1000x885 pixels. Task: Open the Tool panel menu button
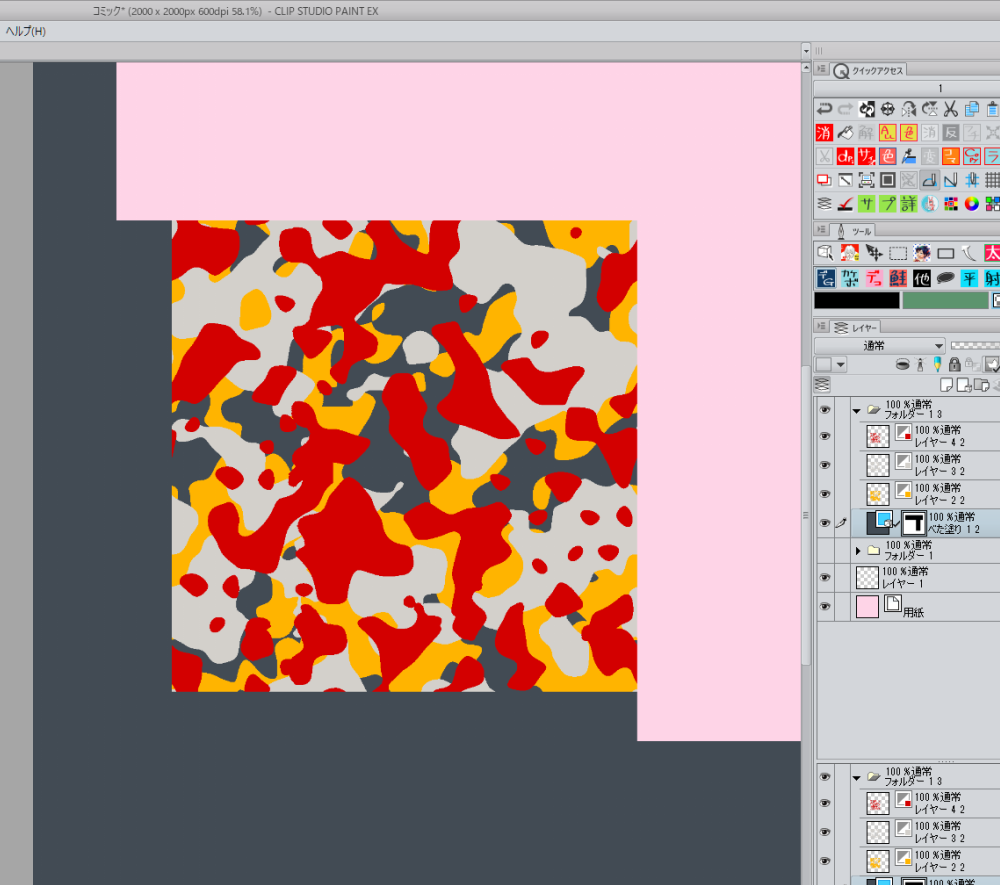tap(821, 230)
